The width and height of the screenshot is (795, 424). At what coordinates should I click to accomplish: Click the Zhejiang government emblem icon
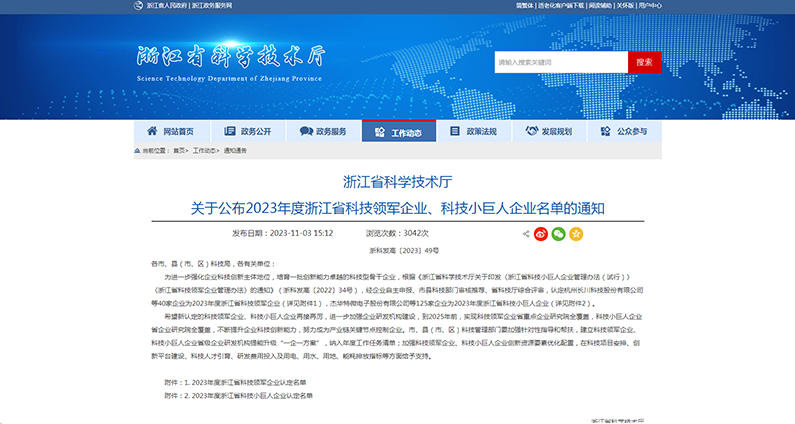138,6
